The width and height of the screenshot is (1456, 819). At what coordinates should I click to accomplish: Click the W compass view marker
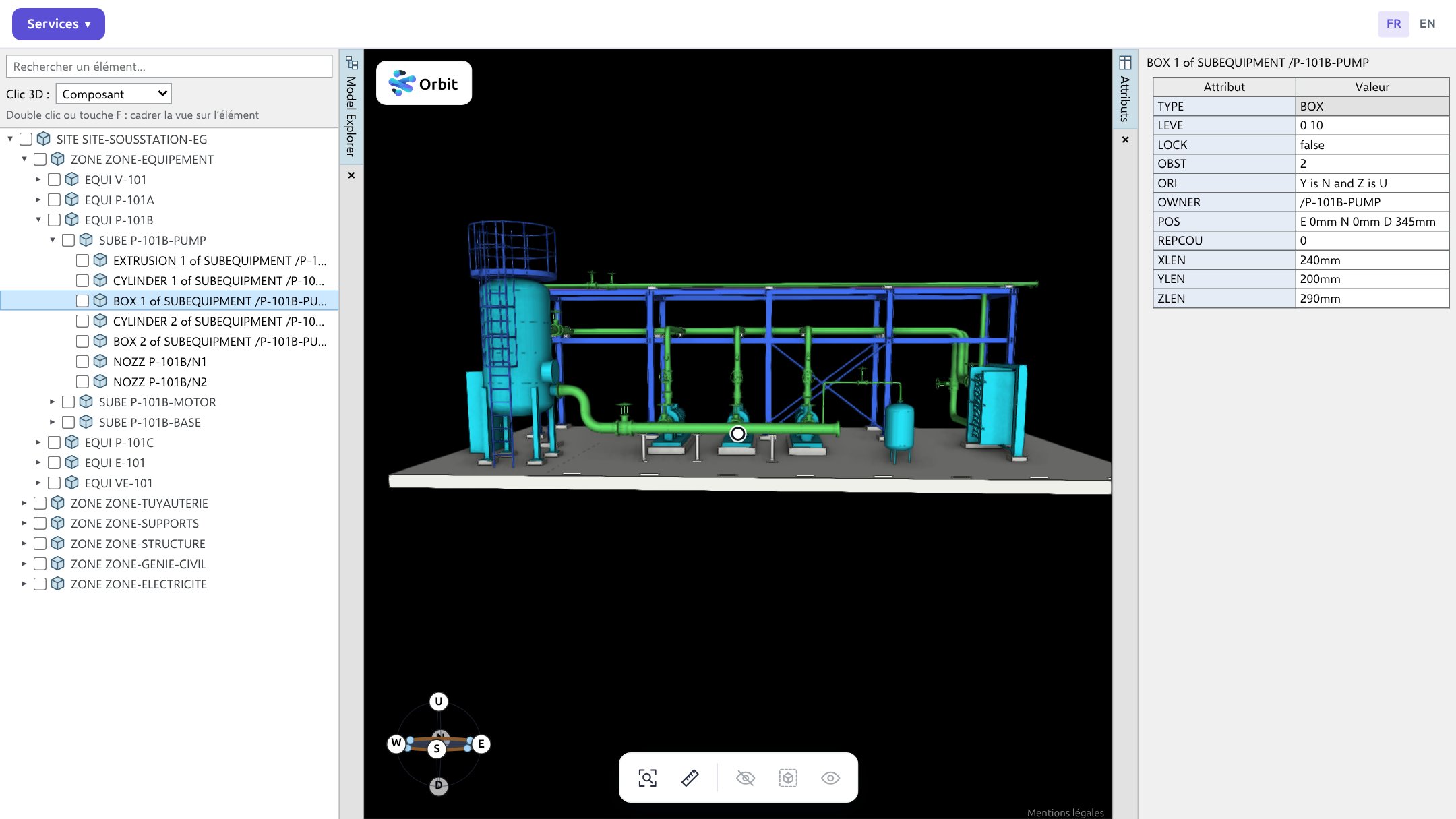(396, 743)
